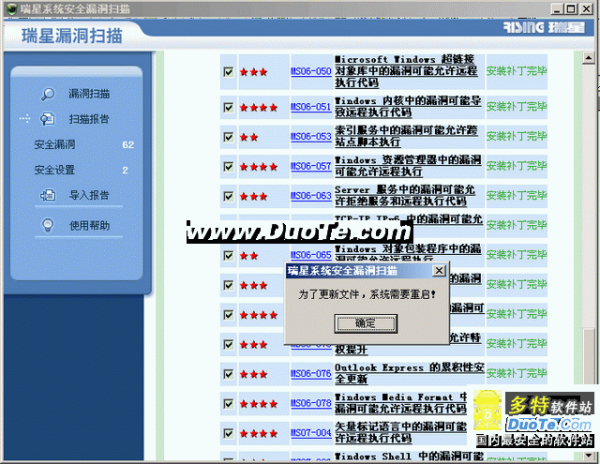Click the Rising shield icon in title bar
The width and height of the screenshot is (600, 464).
pyautogui.click(x=12, y=9)
